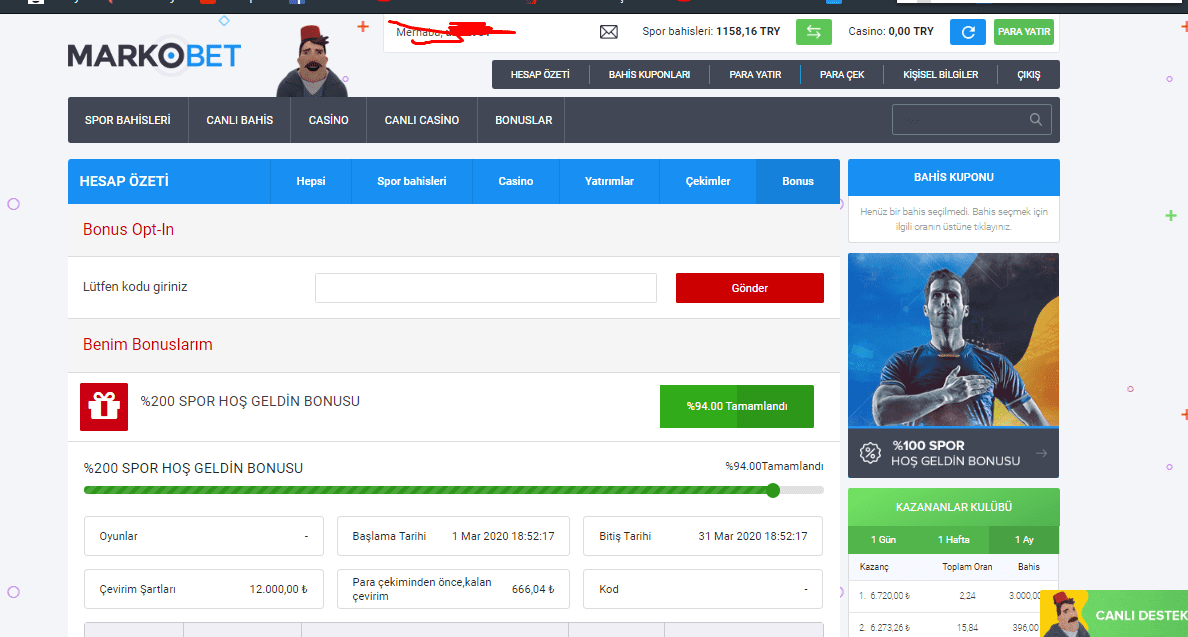Select 1 Hafta winners tab

(953, 540)
